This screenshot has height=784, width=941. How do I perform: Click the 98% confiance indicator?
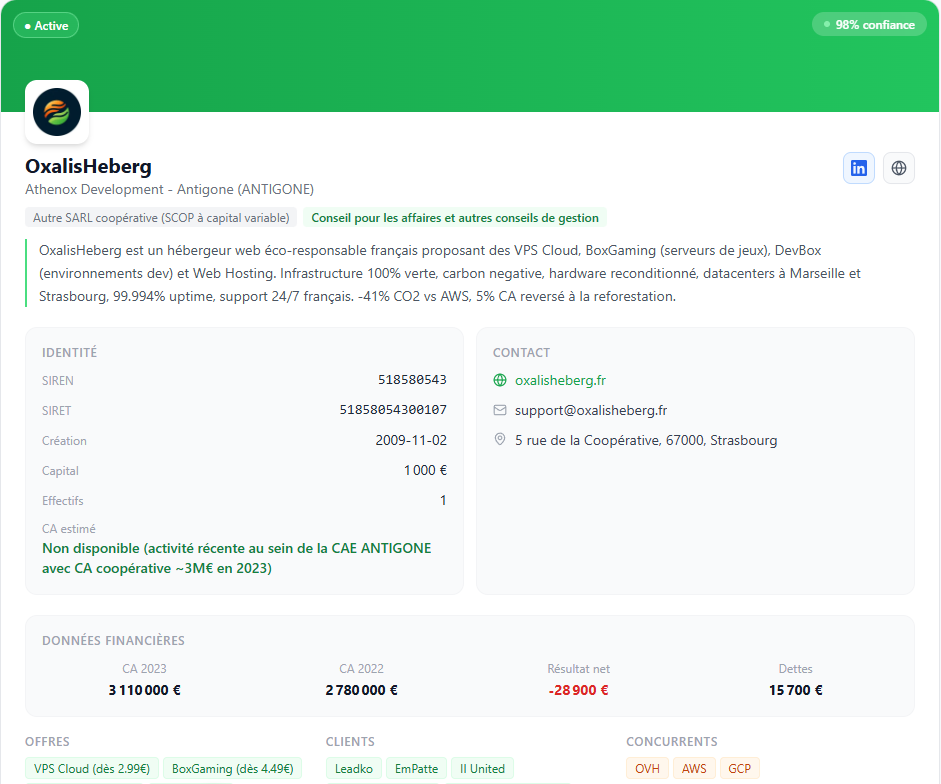pos(869,24)
